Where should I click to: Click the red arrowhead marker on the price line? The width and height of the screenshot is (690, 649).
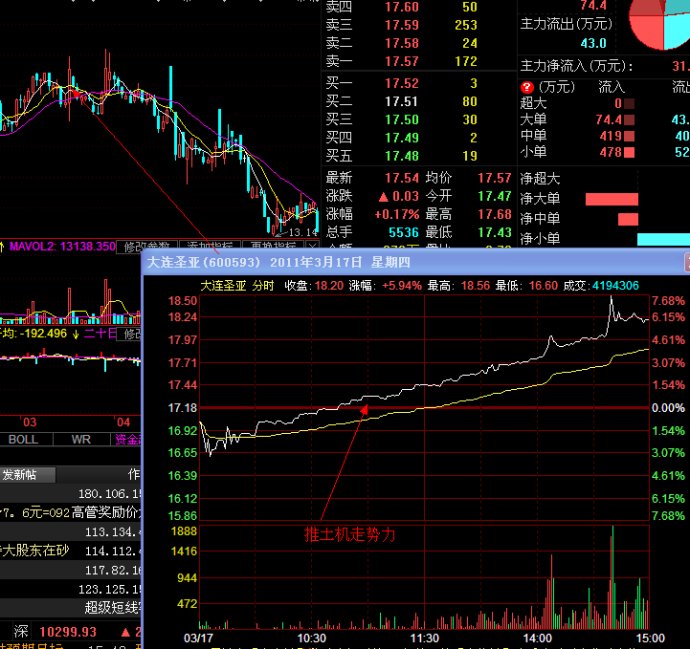coord(364,407)
